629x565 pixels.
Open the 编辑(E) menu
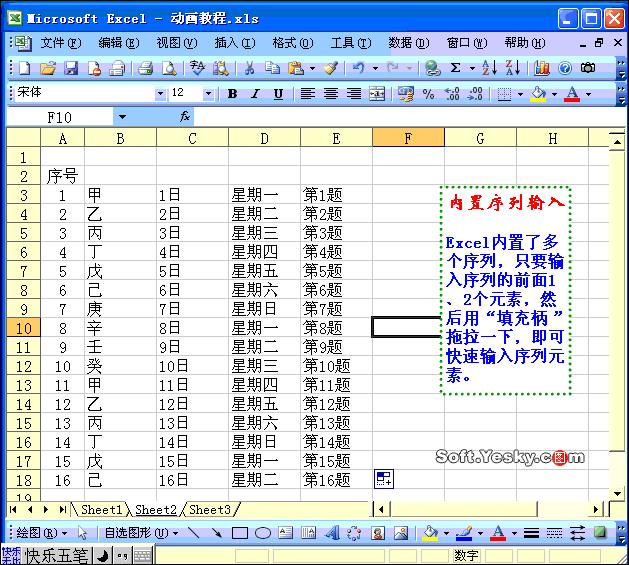click(119, 43)
